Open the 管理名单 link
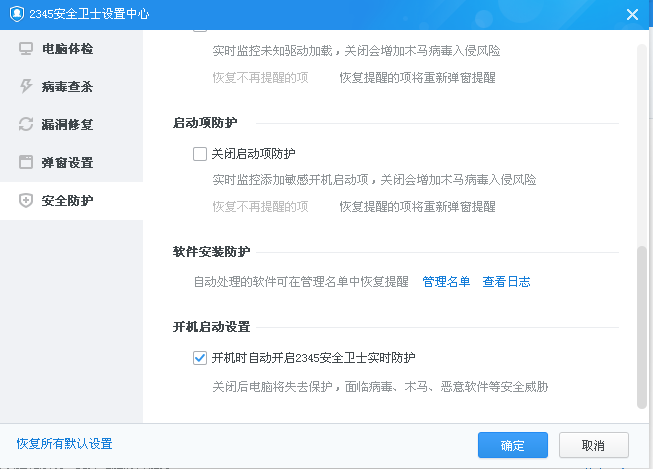 pos(446,282)
